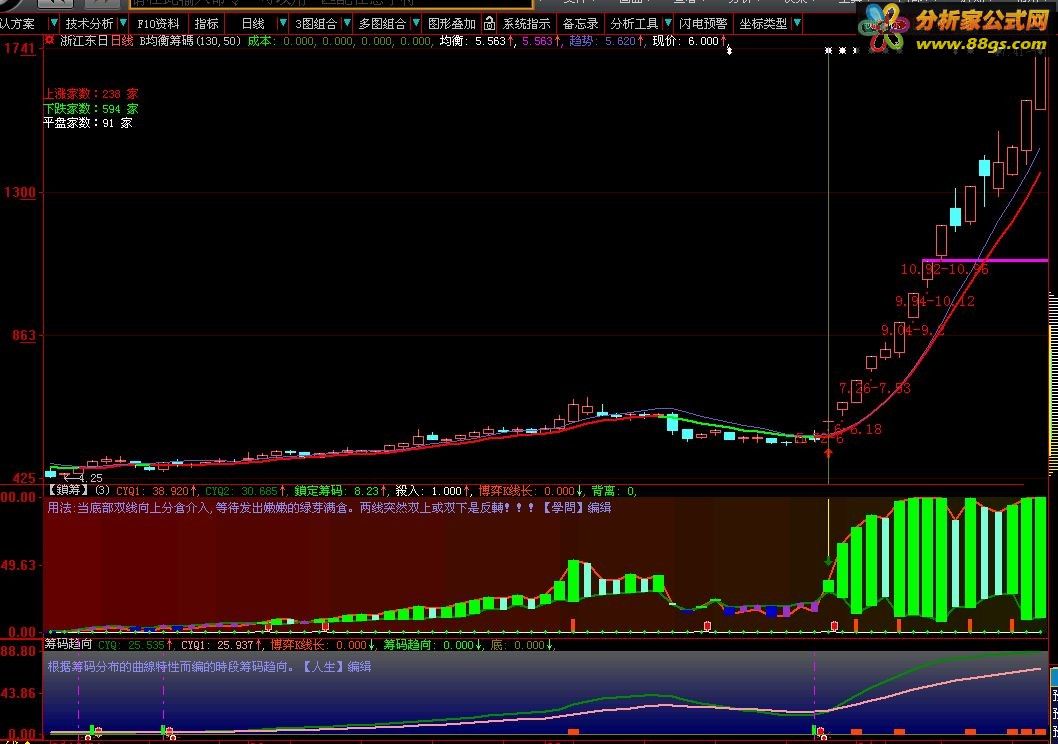1058x744 pixels.
Task: Click the 趋势: 5.620 value
Action: pos(607,41)
